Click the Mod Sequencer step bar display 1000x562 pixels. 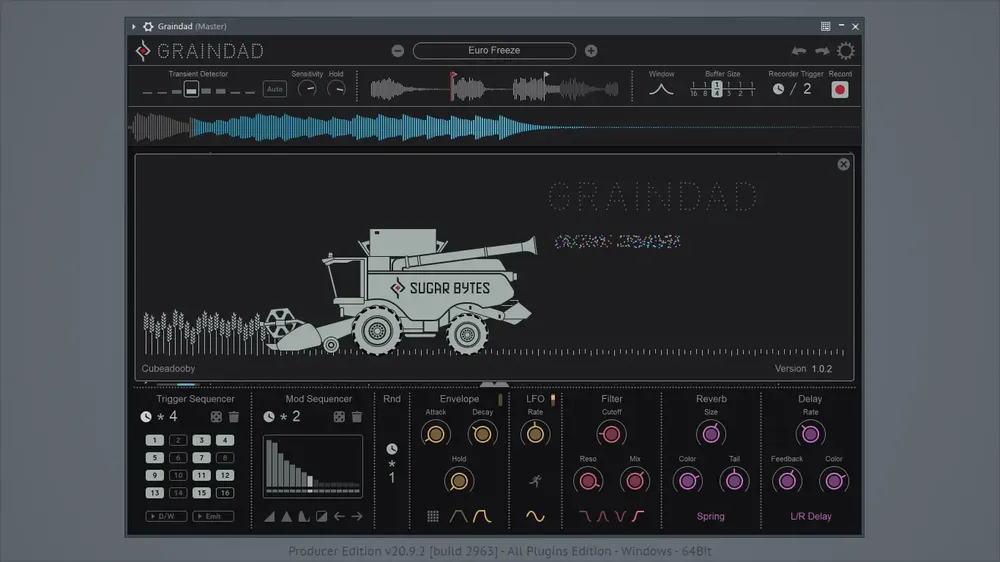tap(312, 466)
